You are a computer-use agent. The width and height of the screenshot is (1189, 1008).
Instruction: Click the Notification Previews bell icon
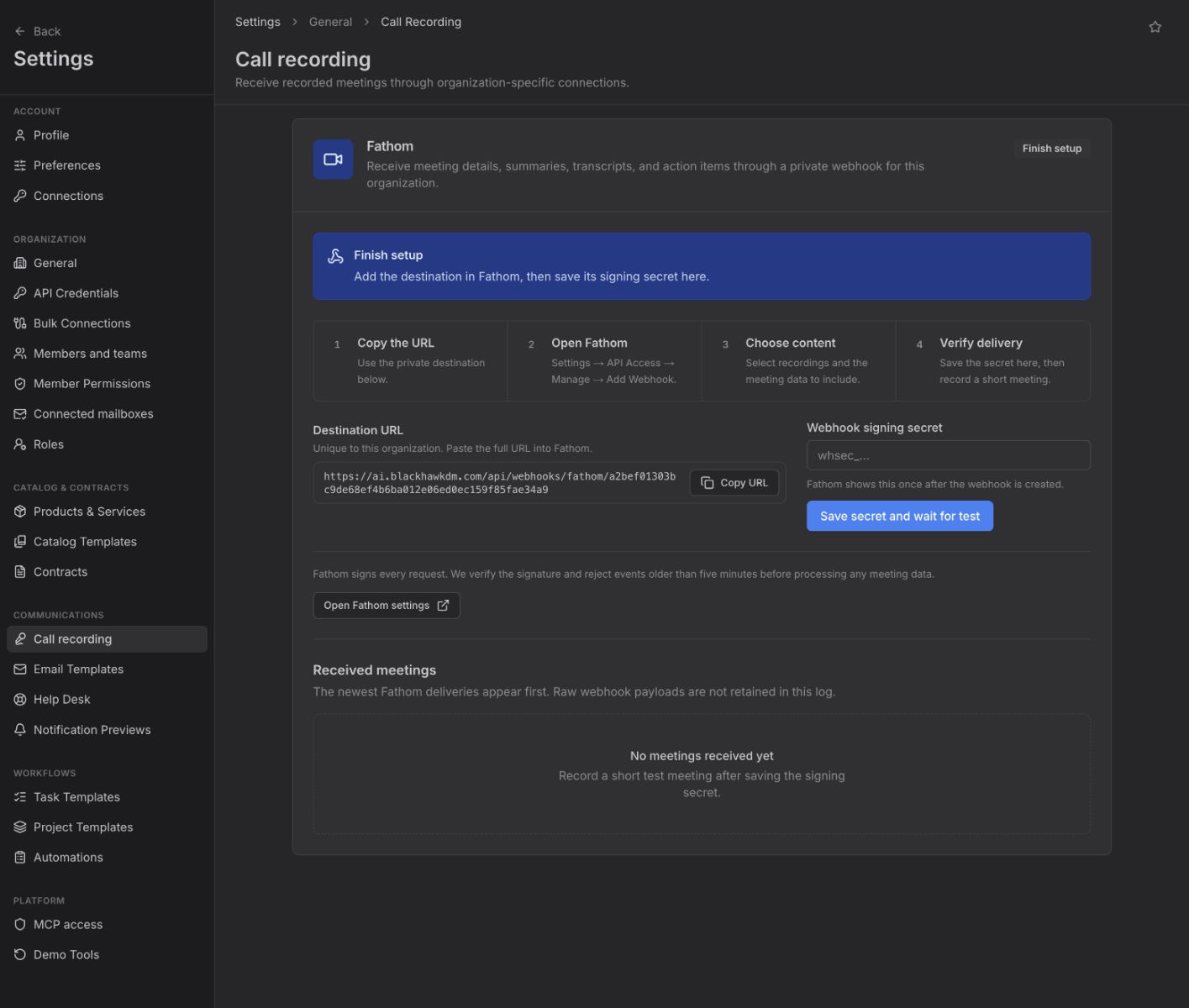(x=20, y=729)
